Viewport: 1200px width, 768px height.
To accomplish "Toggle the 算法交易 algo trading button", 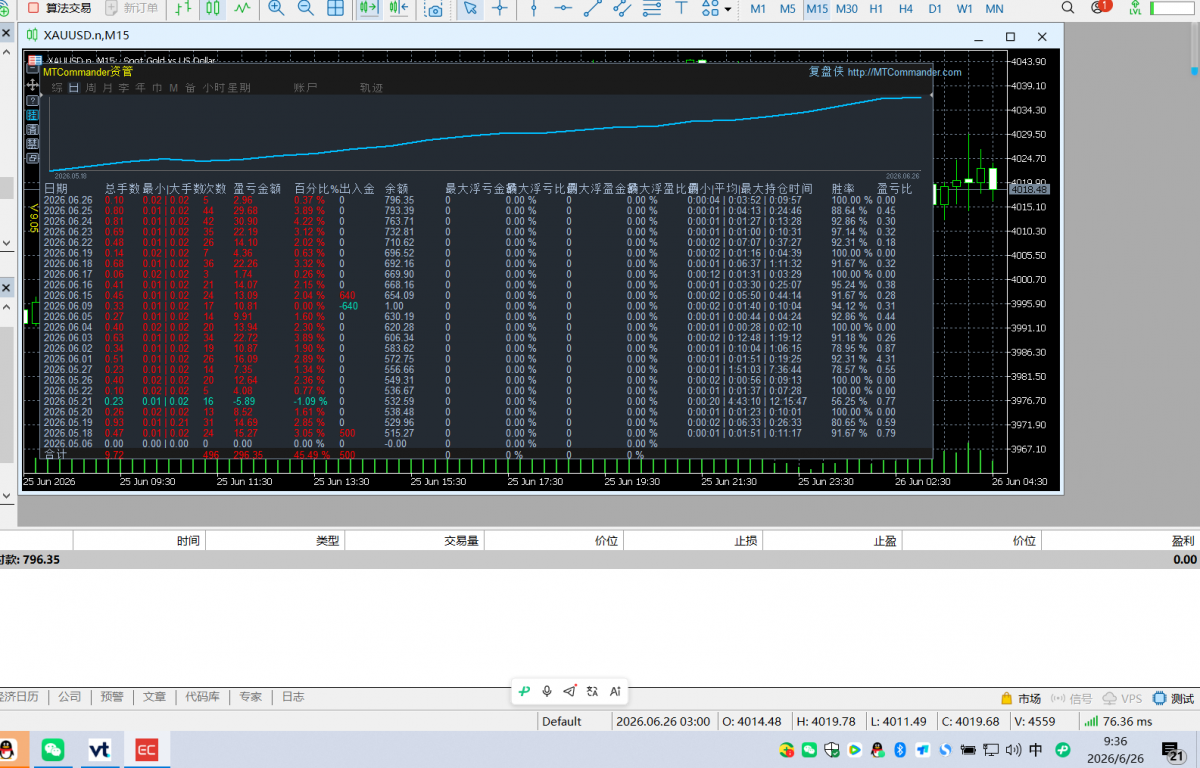I will (x=59, y=8).
